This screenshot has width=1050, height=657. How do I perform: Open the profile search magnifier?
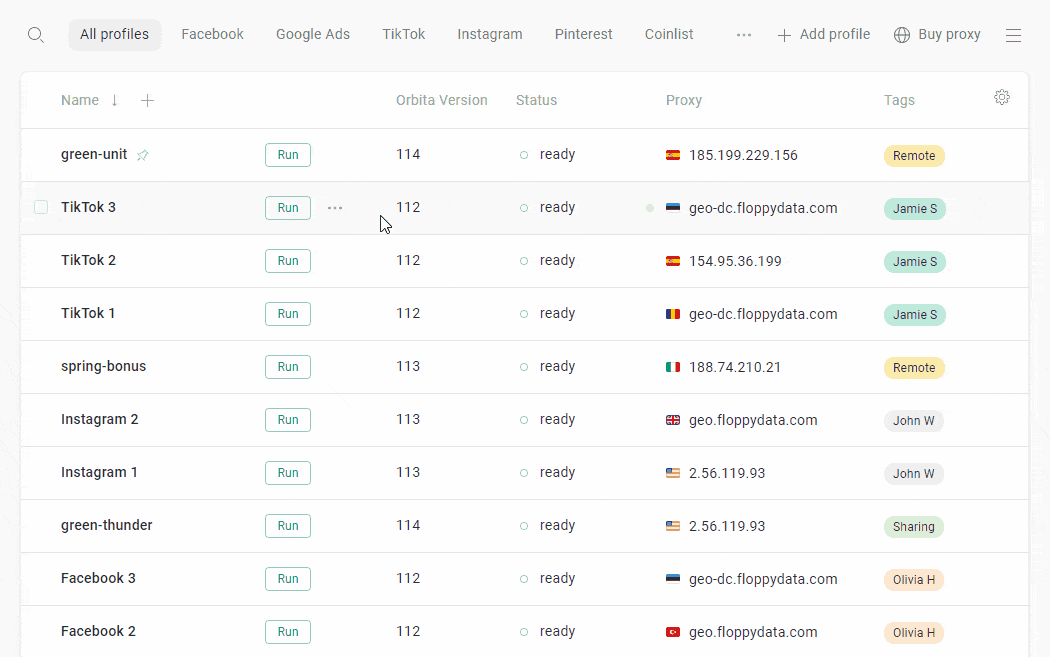click(35, 35)
